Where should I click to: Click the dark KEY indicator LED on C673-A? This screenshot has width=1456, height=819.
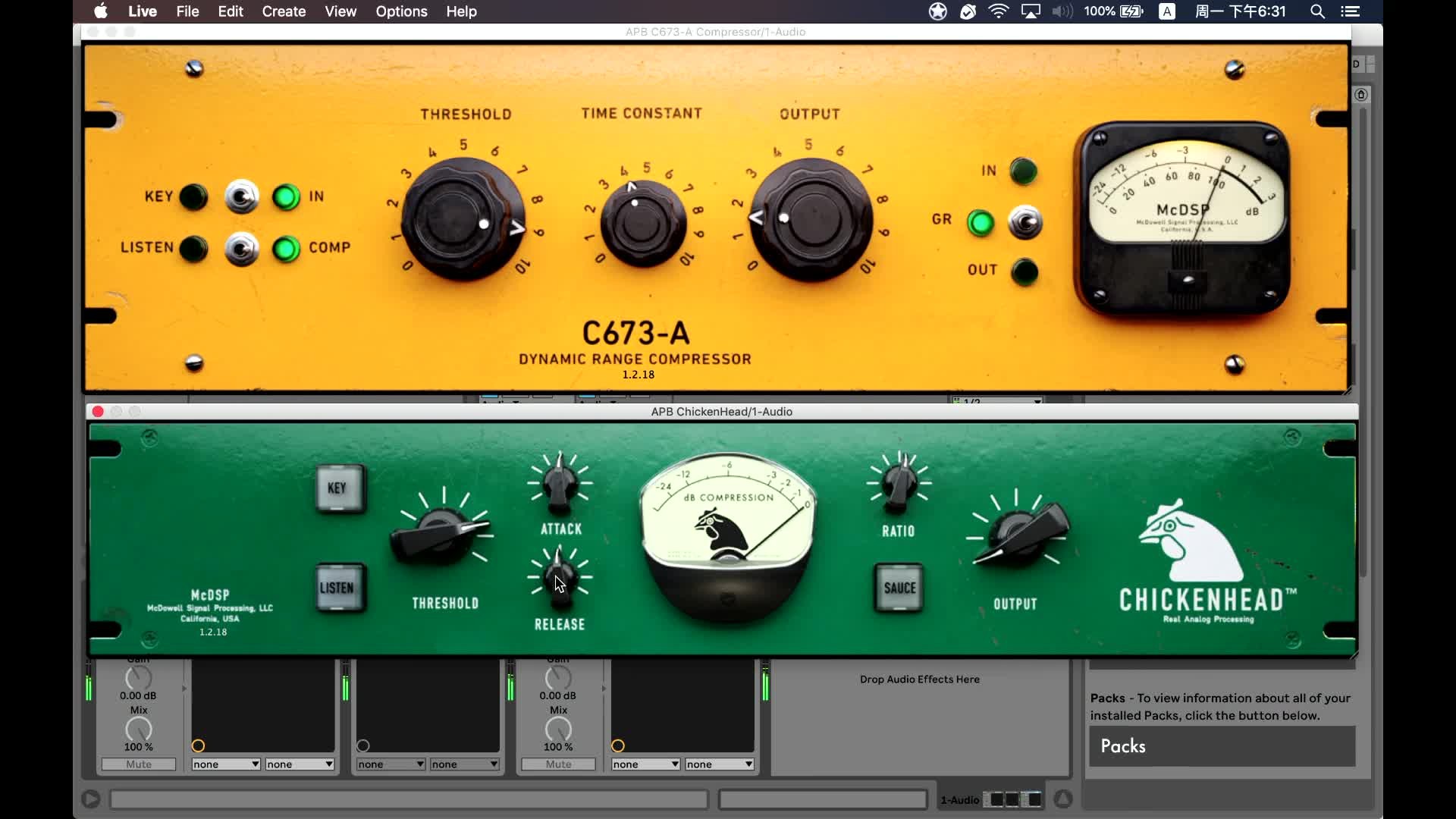(x=193, y=197)
